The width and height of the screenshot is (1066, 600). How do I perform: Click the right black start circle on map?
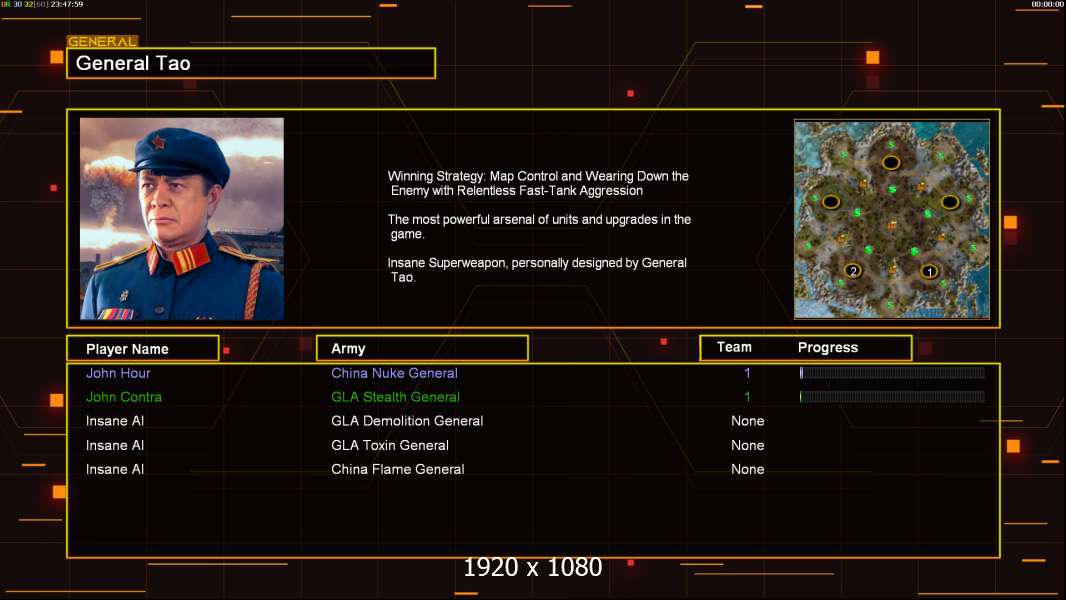pos(950,202)
